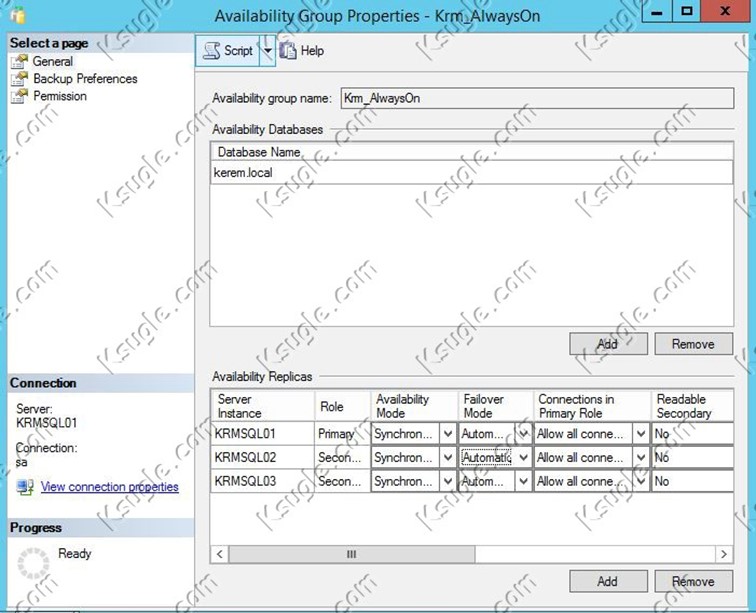Click the window title bar app icon
The width and height of the screenshot is (756, 613).
(18, 16)
